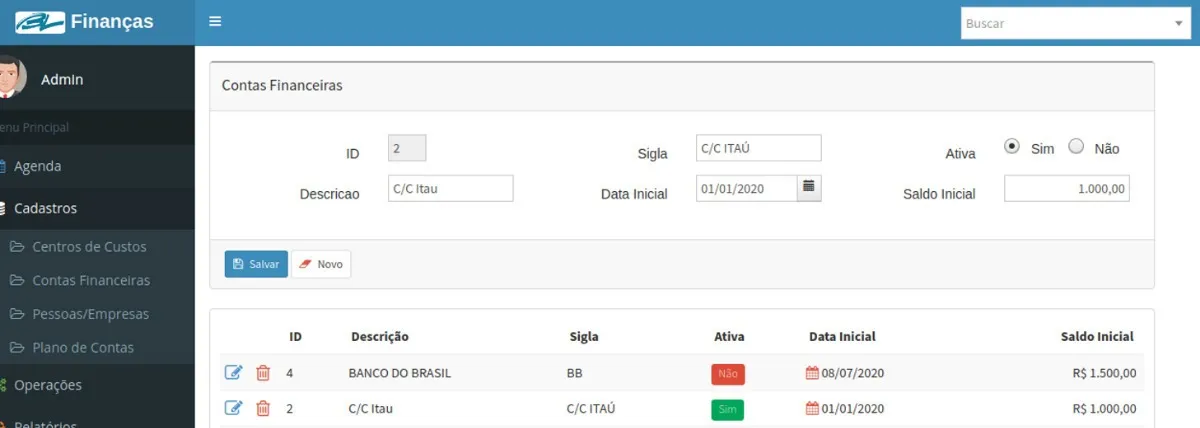The height and width of the screenshot is (428, 1200).
Task: Click the Sigla column header
Action: tap(584, 337)
